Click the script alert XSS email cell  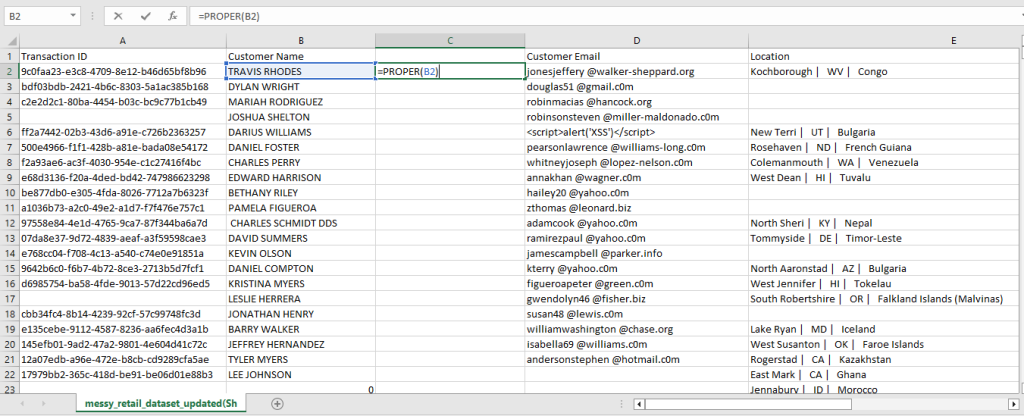637,132
